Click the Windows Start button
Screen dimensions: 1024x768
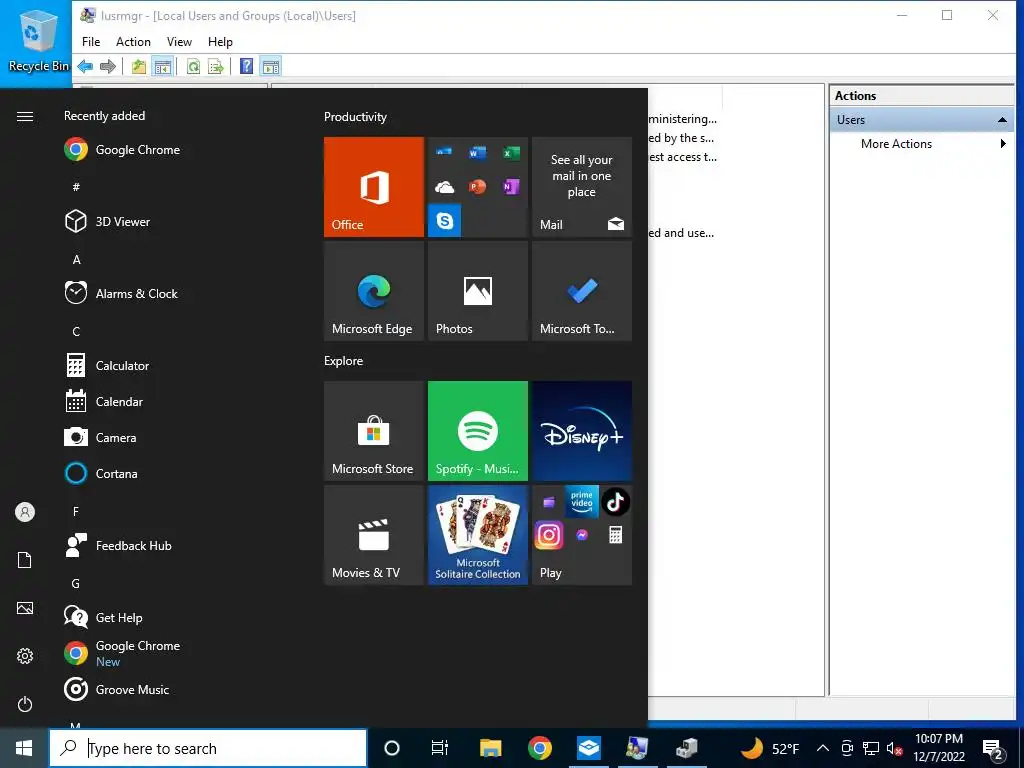pos(24,748)
